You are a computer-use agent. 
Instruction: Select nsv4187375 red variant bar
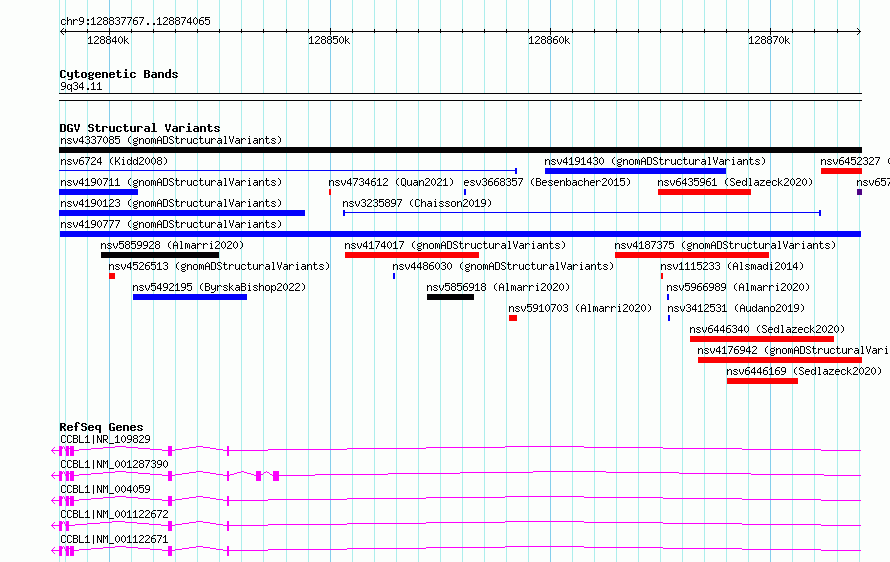coord(692,255)
